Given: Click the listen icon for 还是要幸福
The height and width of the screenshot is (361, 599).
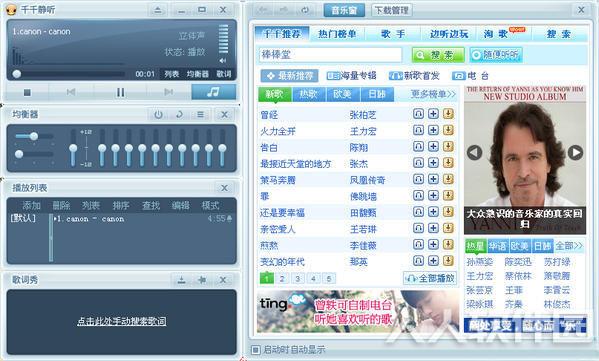Looking at the screenshot, I should click(x=418, y=212).
